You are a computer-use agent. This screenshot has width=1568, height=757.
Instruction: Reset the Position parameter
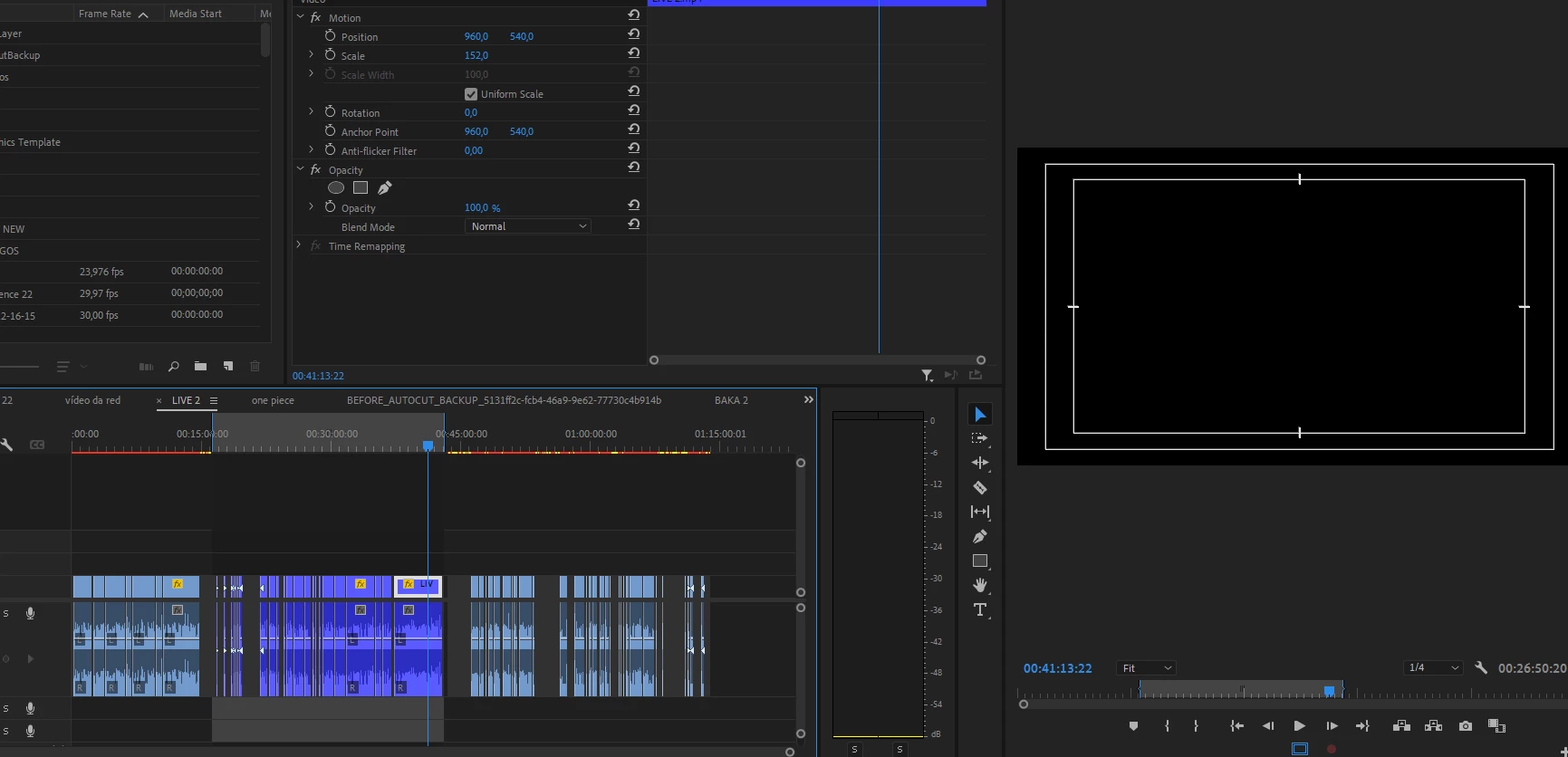pos(634,34)
